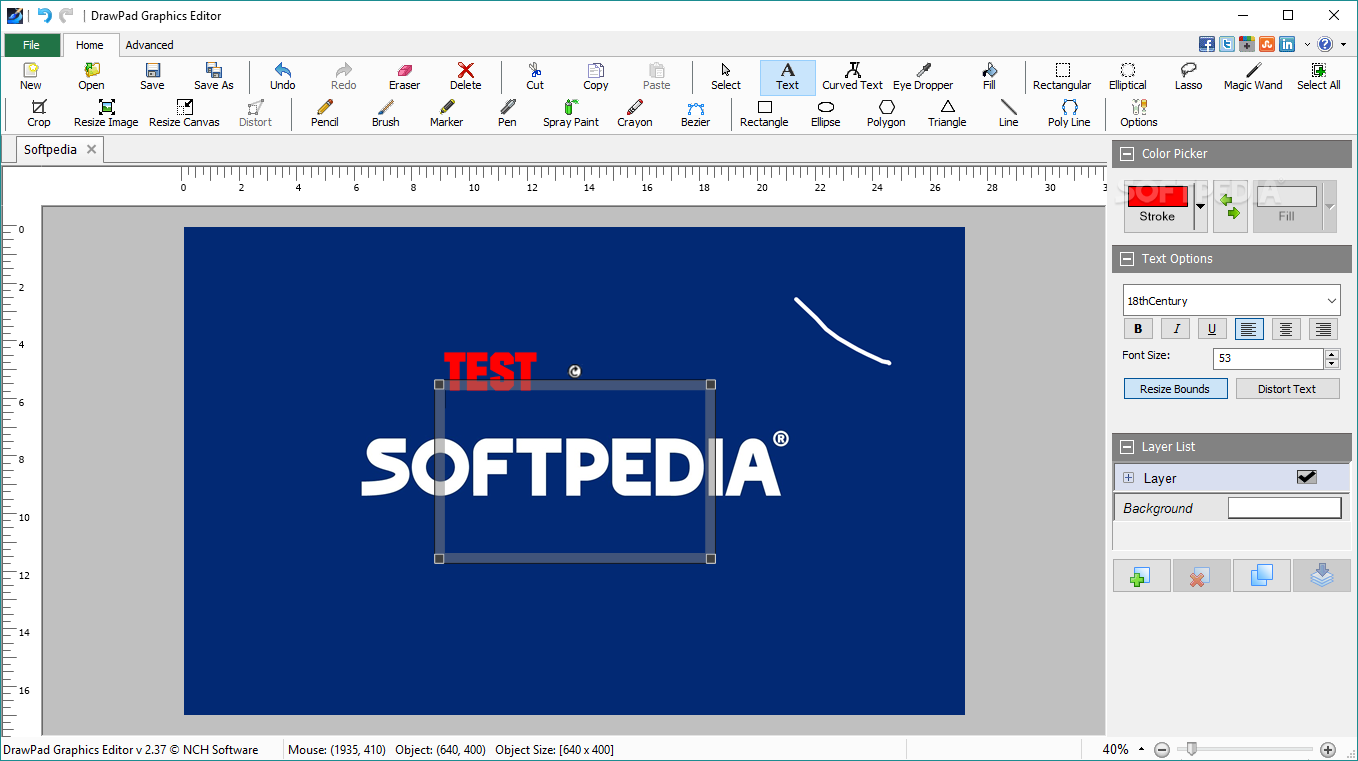Activate the Curved Text tool
This screenshot has height=761, width=1358.
coord(852,76)
